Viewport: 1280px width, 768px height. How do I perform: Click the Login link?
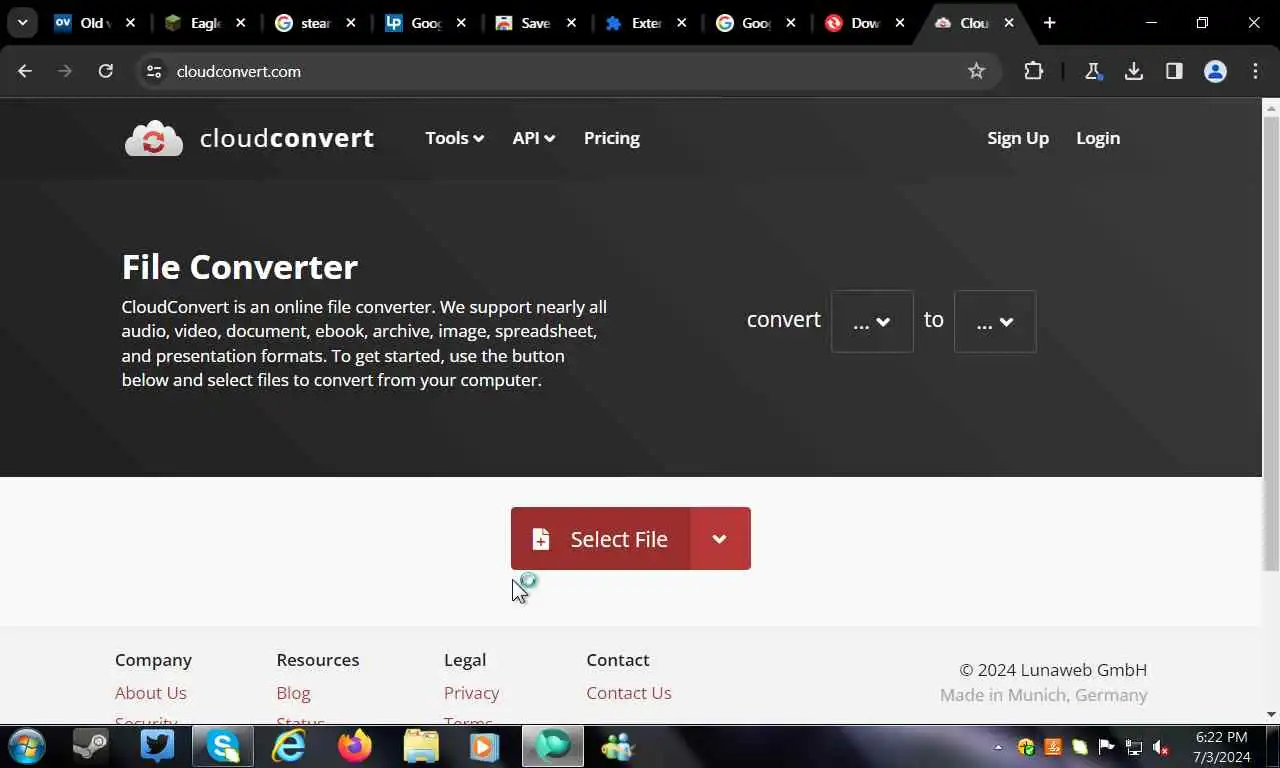pyautogui.click(x=1098, y=138)
